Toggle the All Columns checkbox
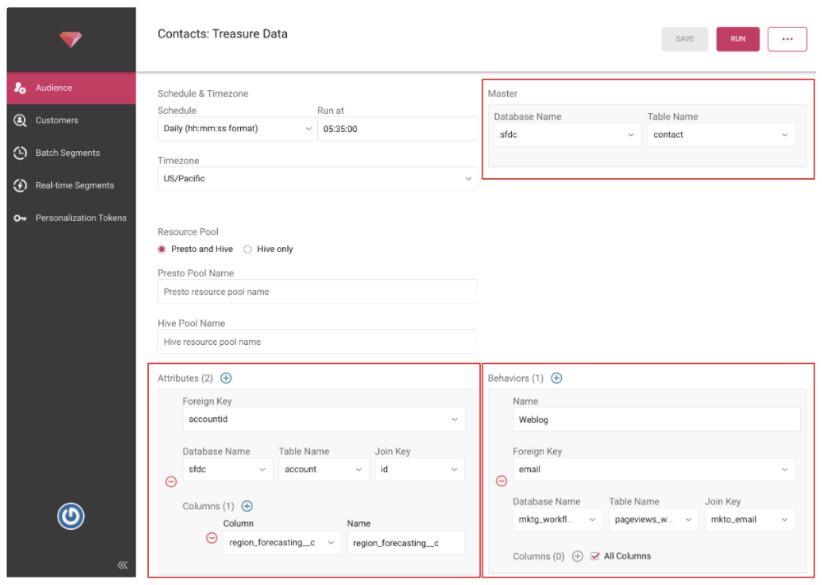822x585 pixels. click(595, 556)
